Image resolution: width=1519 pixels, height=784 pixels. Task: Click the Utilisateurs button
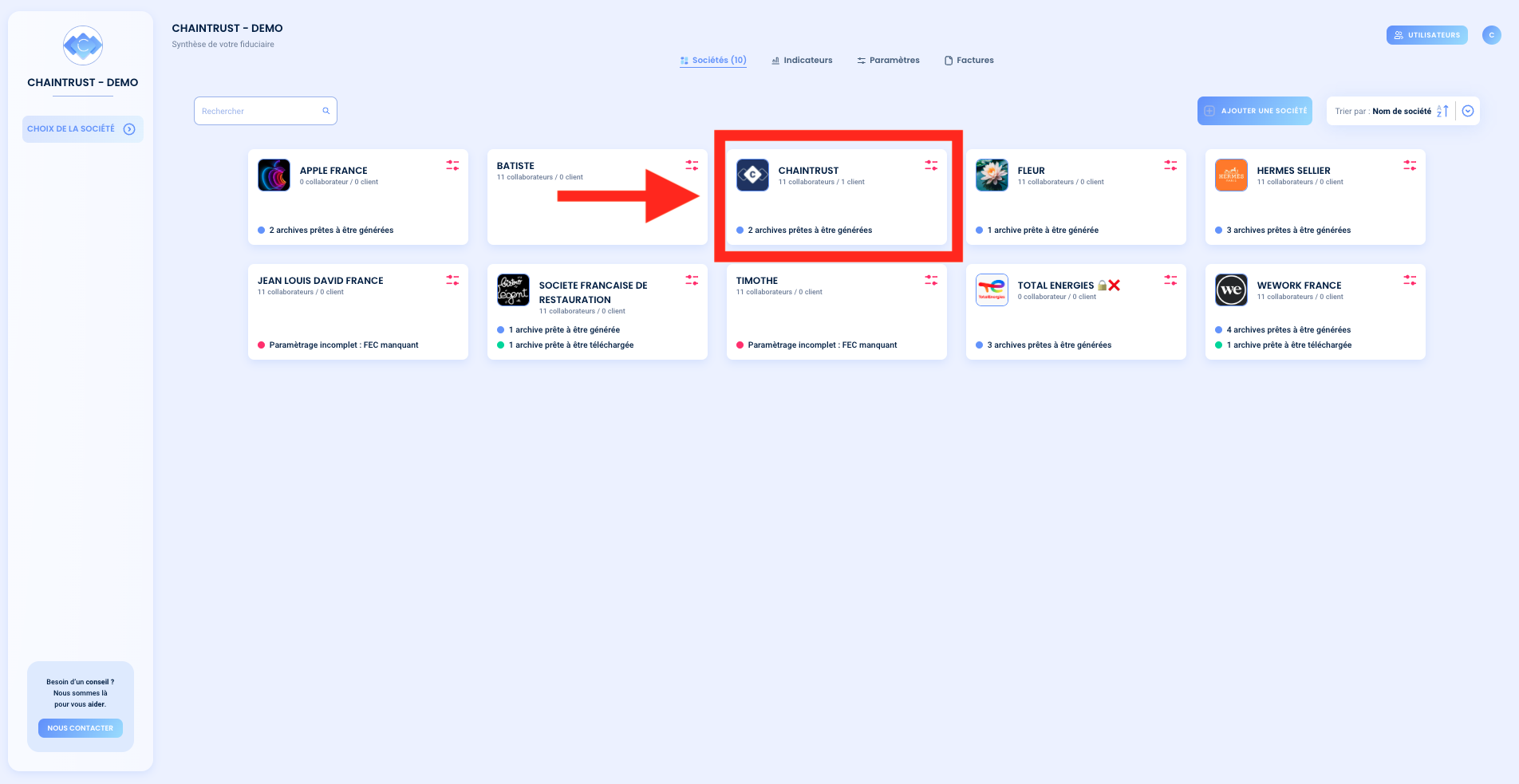pyautogui.click(x=1426, y=35)
